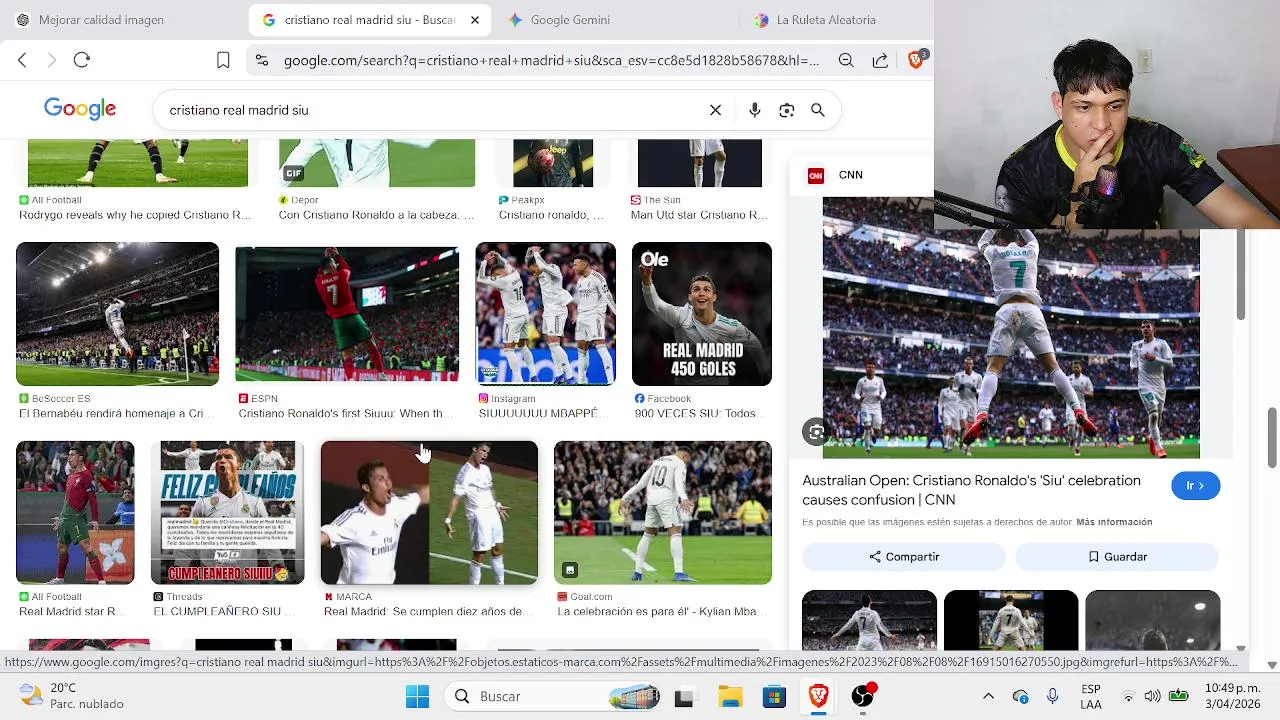The width and height of the screenshot is (1280, 720).
Task: Click the address bar URL field
Action: point(551,60)
